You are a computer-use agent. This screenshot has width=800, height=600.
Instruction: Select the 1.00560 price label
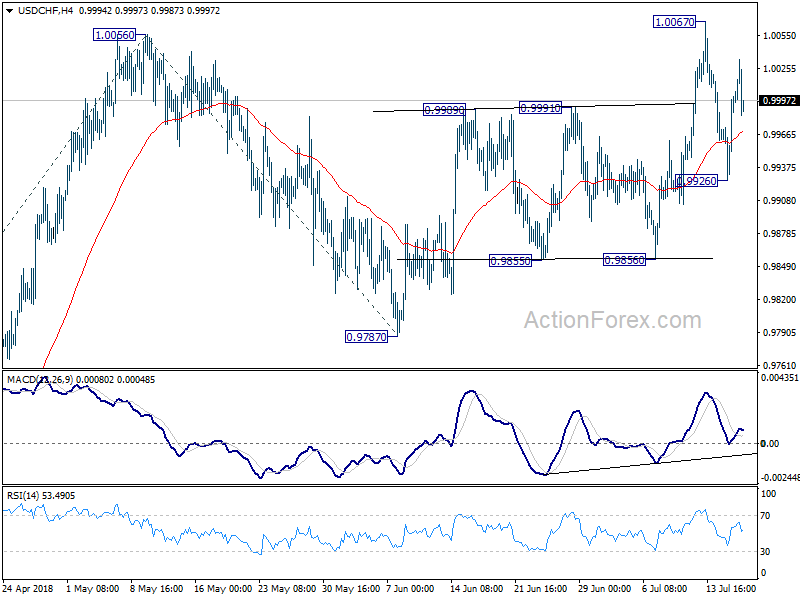[115, 35]
